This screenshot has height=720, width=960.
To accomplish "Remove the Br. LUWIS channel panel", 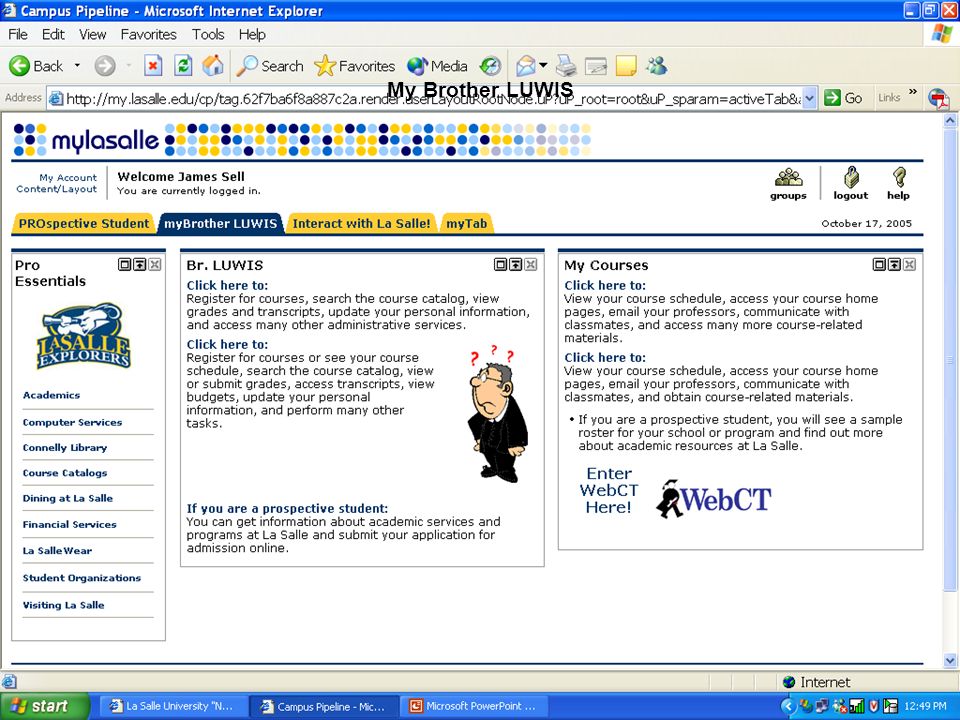I will click(531, 264).
